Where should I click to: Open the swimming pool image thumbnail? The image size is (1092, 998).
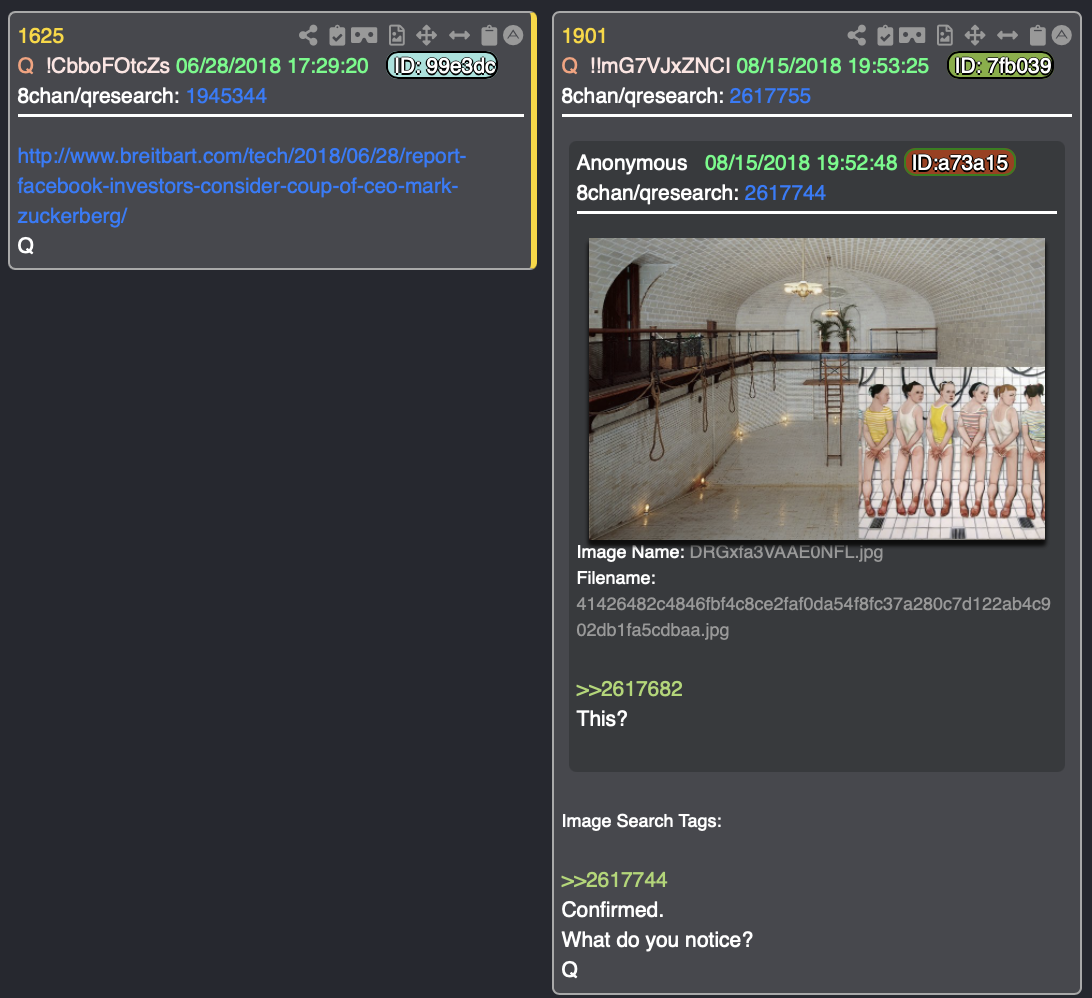tap(816, 389)
